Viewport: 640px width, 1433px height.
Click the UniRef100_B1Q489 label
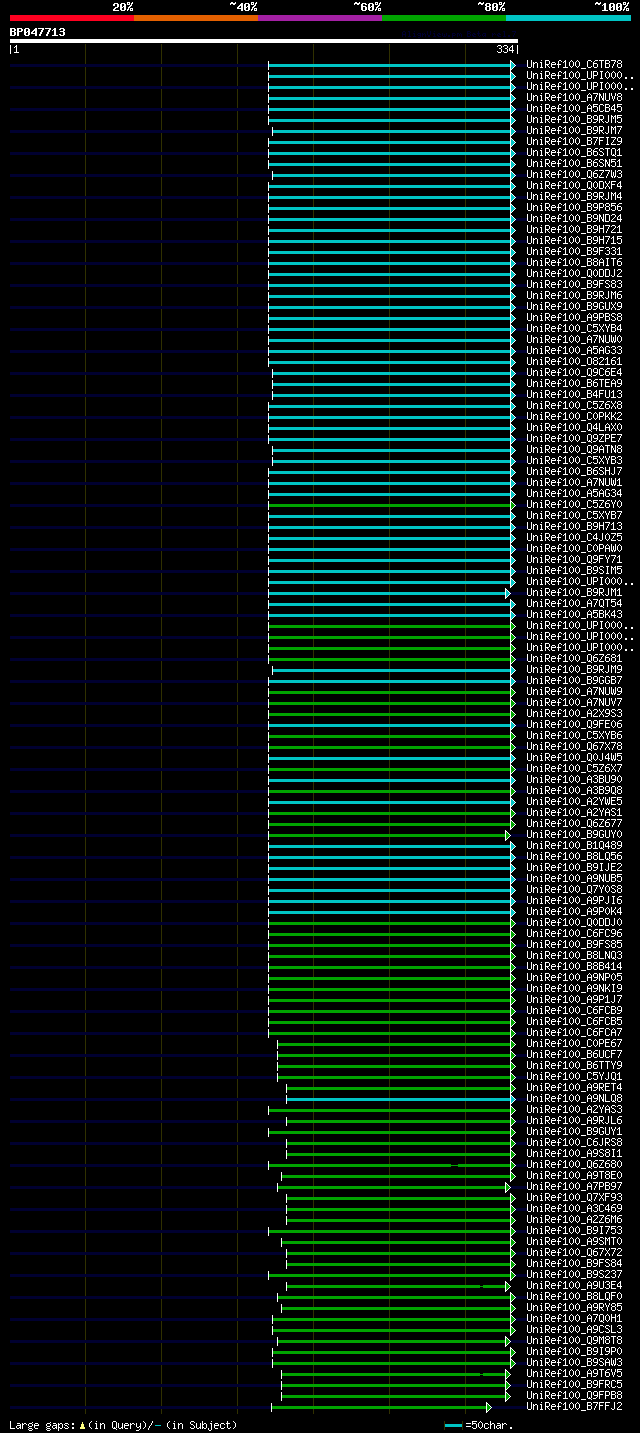pos(575,846)
